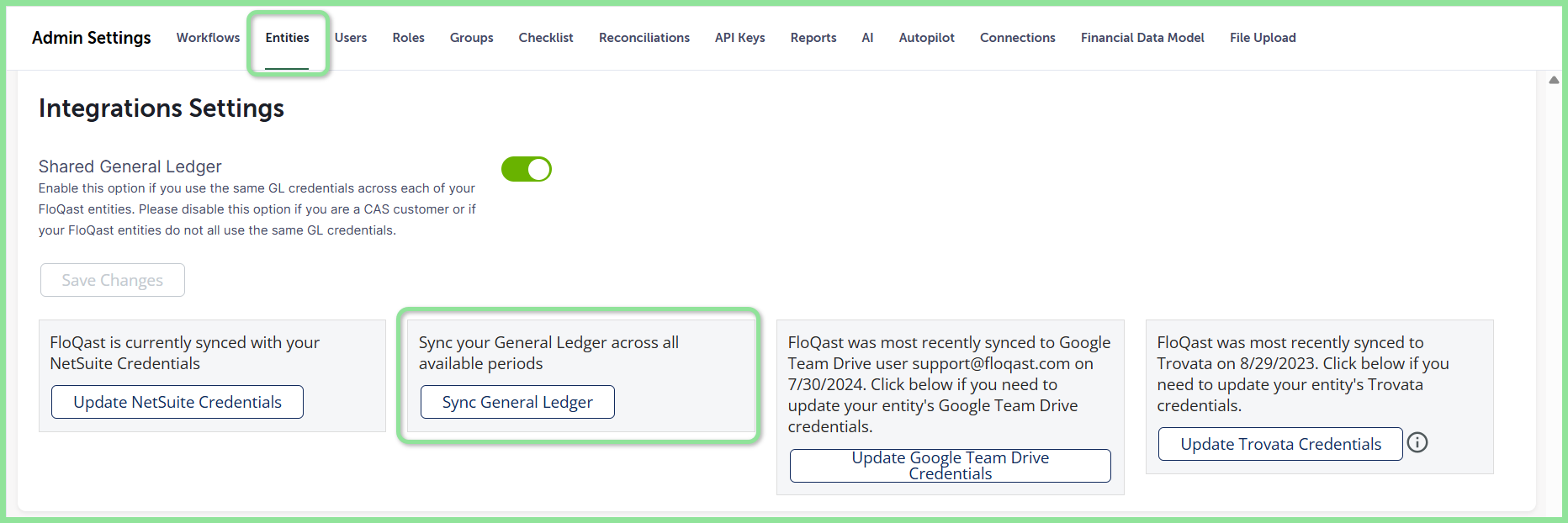
Task: Go to the Roles tab
Action: pyautogui.click(x=408, y=38)
